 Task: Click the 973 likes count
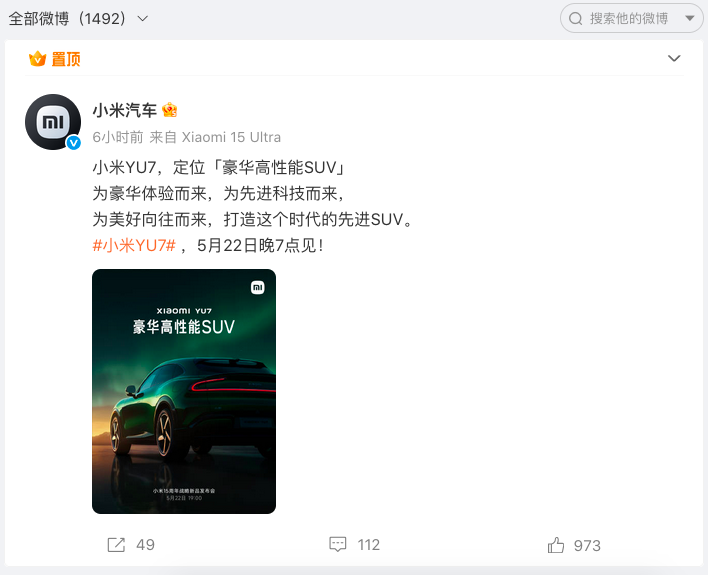[587, 546]
